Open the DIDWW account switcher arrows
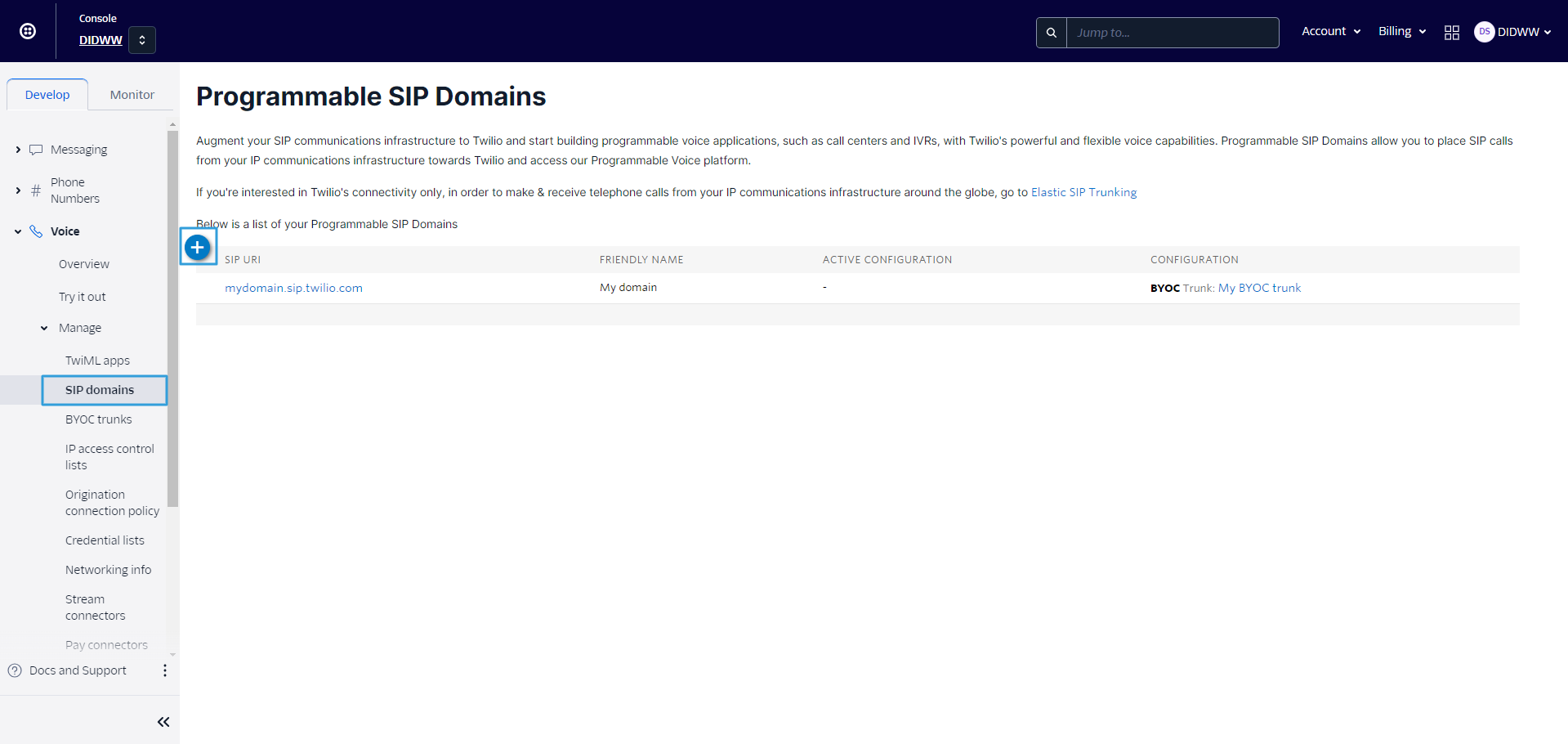Image resolution: width=1568 pixels, height=744 pixels. click(142, 40)
